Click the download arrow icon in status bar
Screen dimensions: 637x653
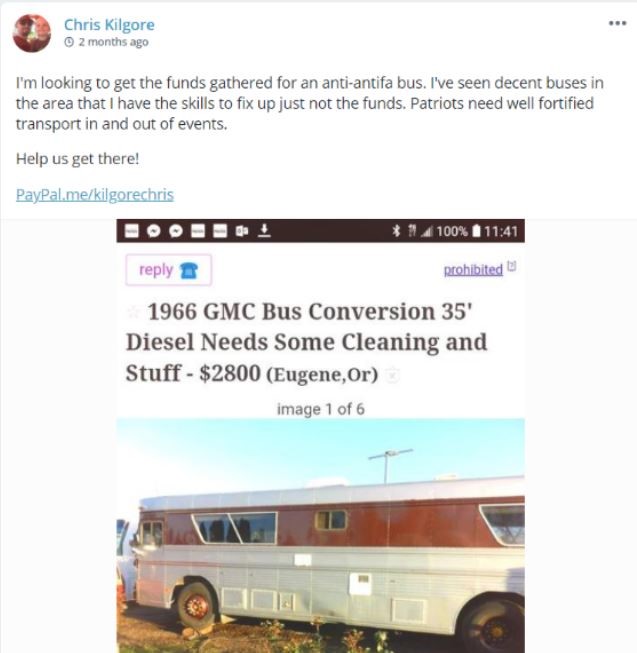(x=264, y=230)
